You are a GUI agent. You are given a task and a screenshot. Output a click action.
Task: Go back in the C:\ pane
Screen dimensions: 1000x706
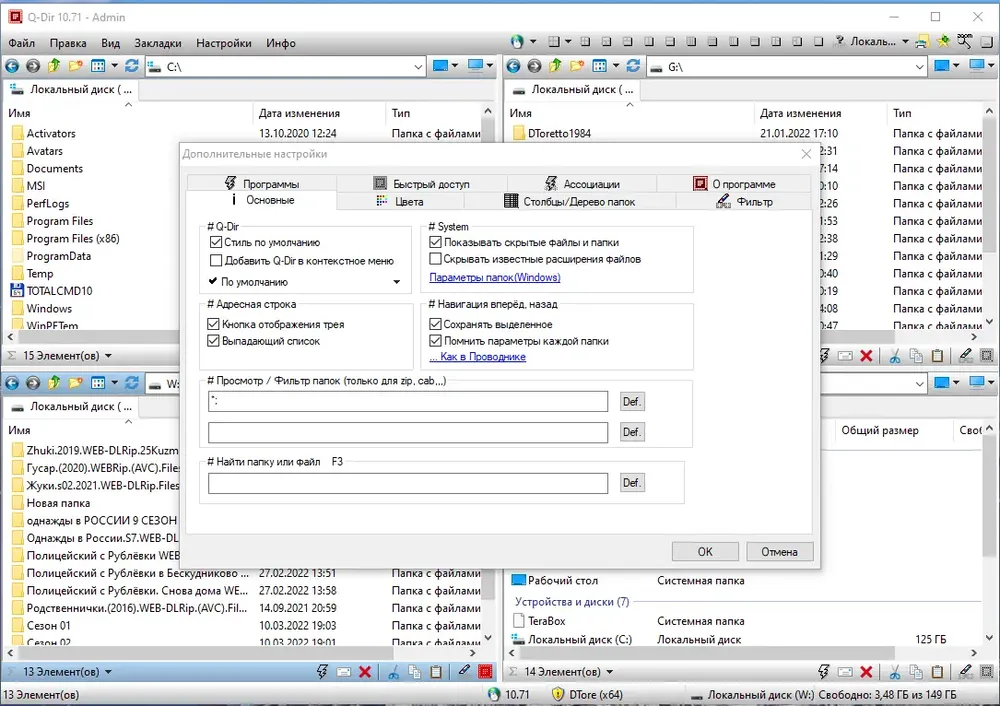[12, 66]
